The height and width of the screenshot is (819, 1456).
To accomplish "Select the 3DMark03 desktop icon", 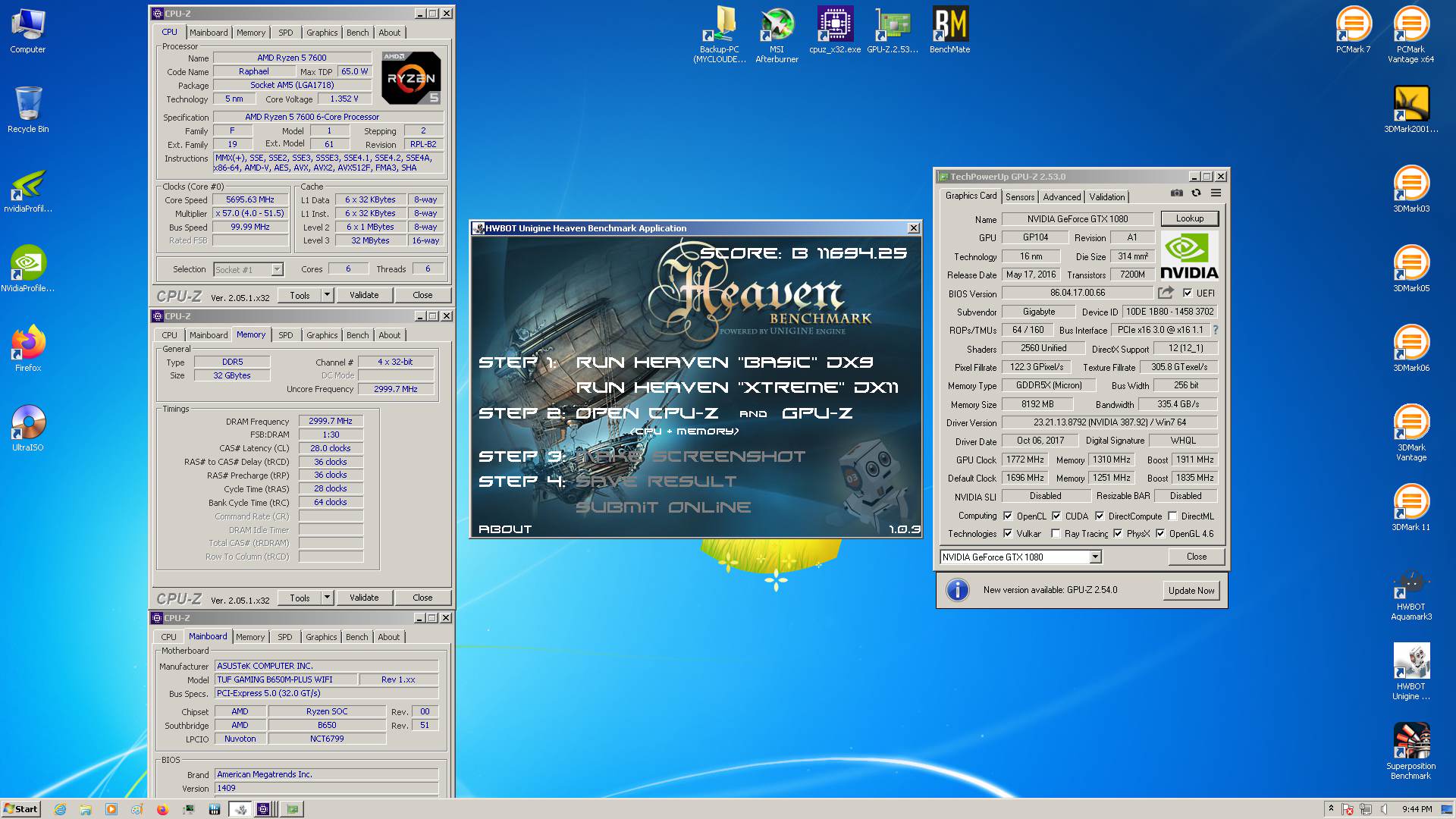I will [1410, 190].
